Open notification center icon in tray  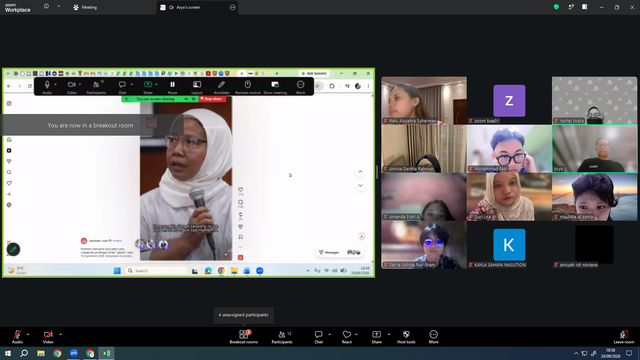629,353
